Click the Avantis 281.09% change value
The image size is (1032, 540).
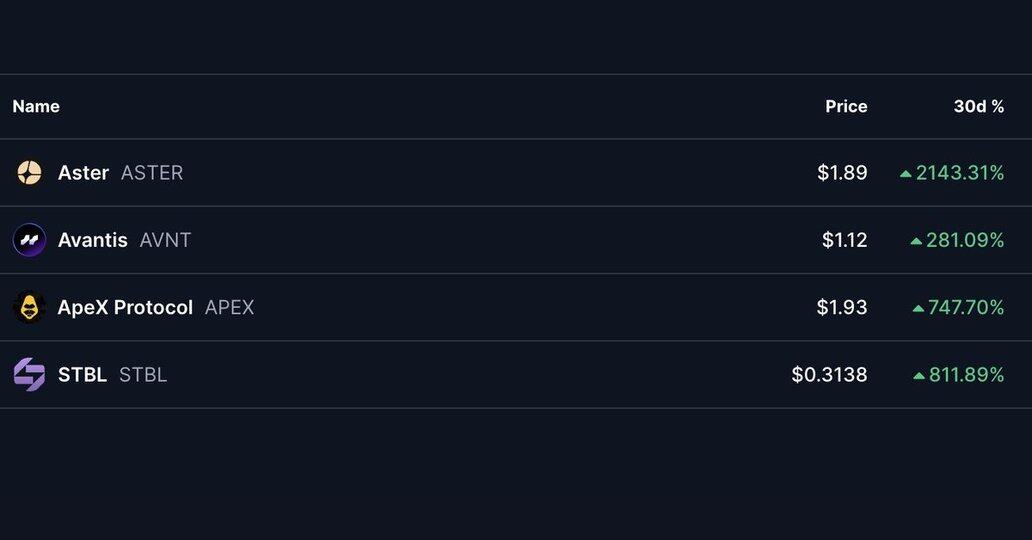pyautogui.click(x=965, y=240)
